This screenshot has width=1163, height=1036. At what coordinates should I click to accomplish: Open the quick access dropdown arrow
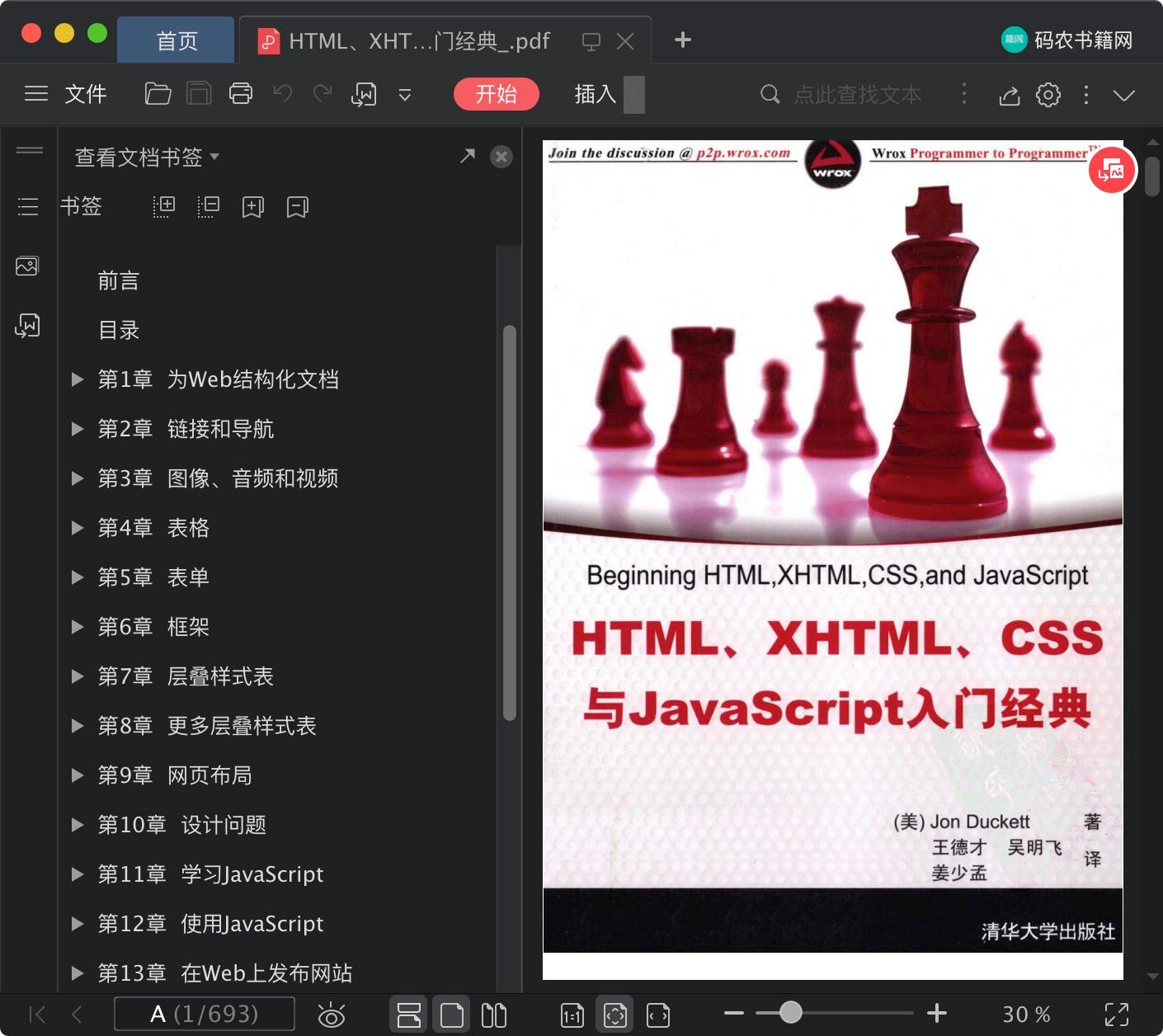coord(405,96)
